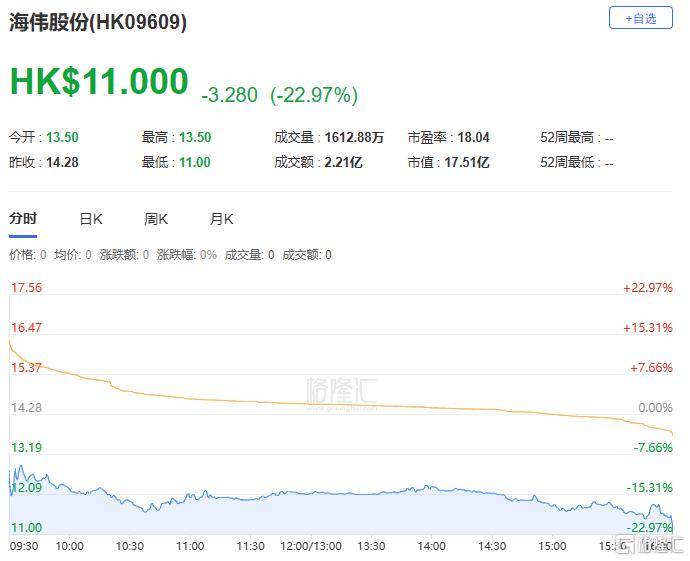Click +22.97% axis label
This screenshot has width=690, height=561.
648,288
